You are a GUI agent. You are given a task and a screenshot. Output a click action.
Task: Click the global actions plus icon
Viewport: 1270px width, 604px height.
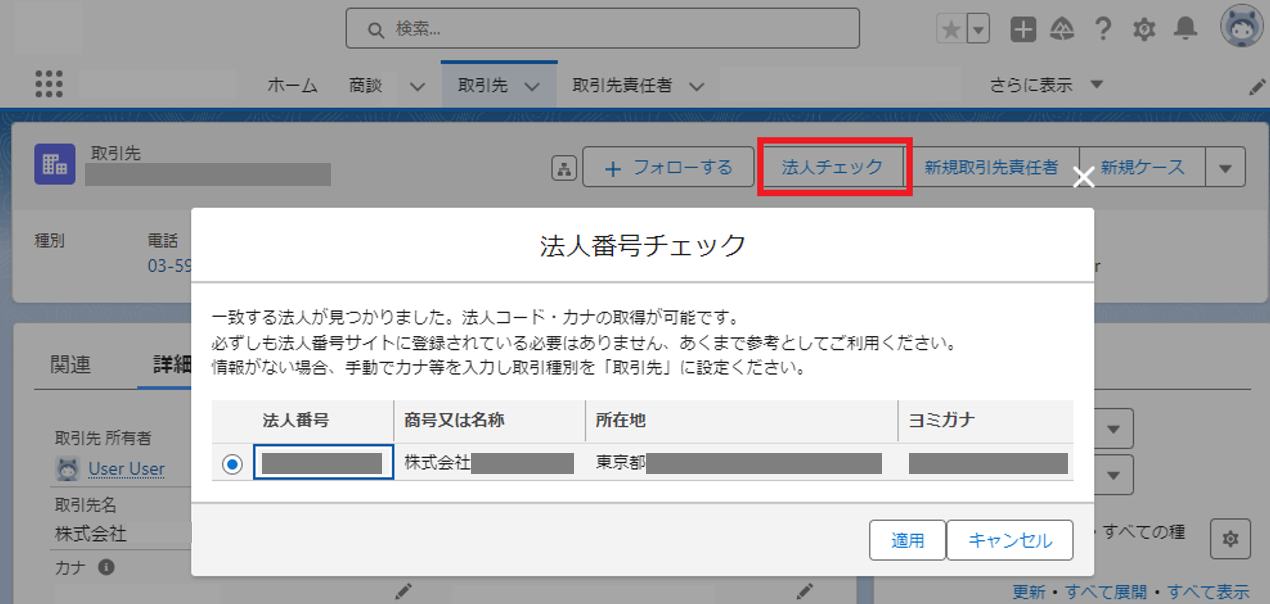coord(1022,30)
